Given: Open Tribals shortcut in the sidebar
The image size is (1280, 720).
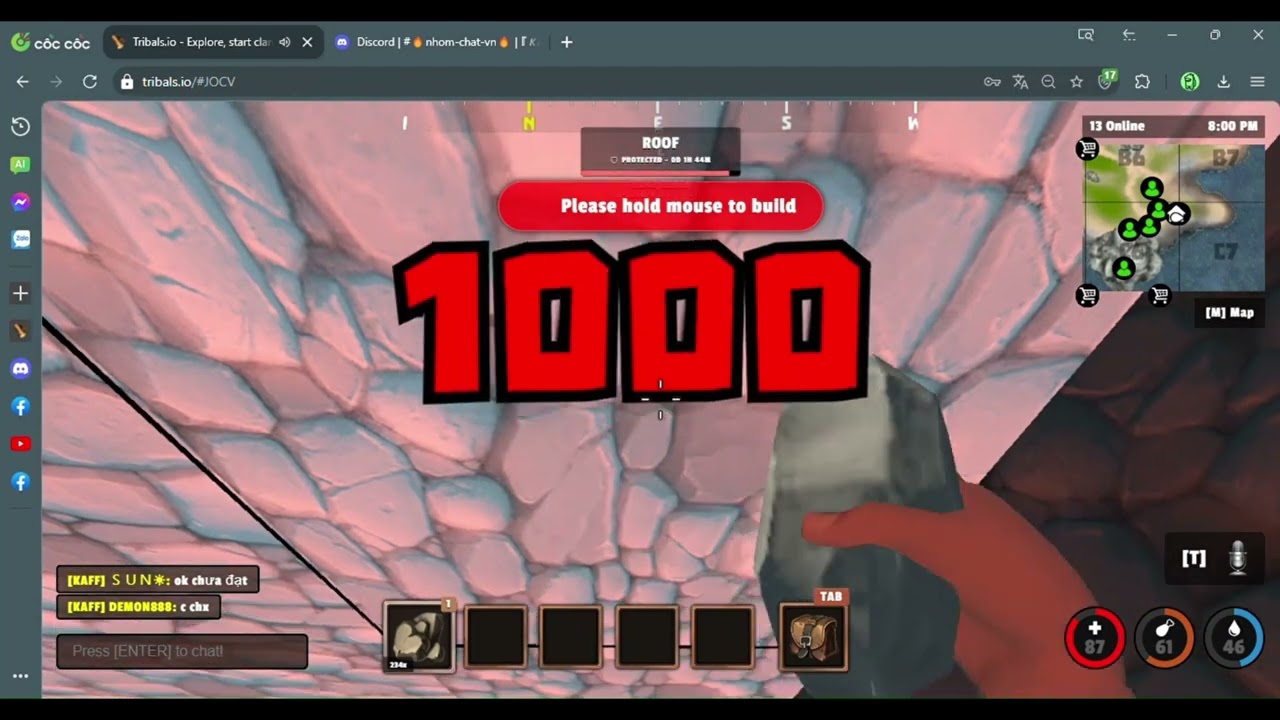Looking at the screenshot, I should [x=20, y=331].
